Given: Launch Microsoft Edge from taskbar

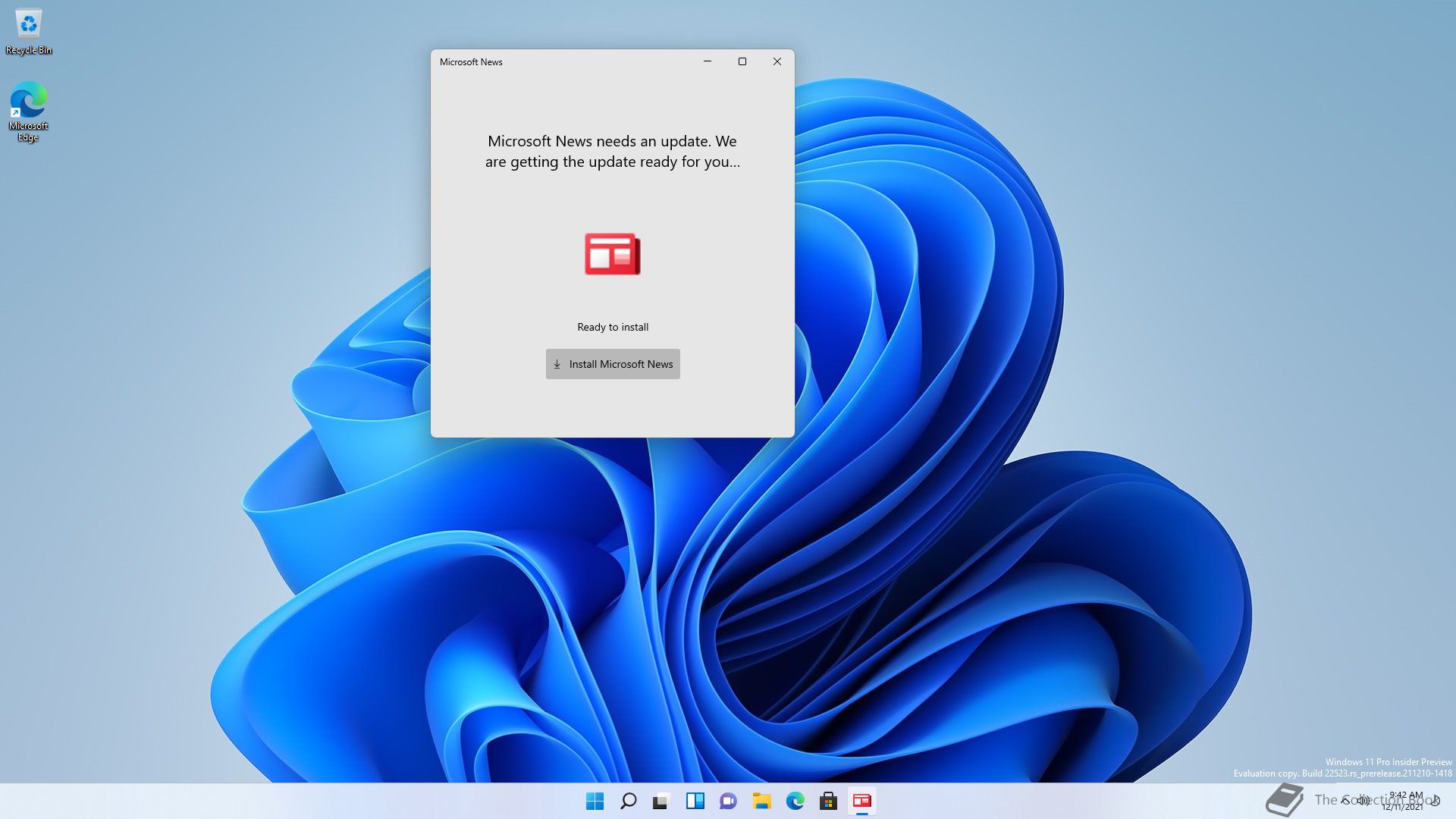Looking at the screenshot, I should pyautogui.click(x=795, y=801).
